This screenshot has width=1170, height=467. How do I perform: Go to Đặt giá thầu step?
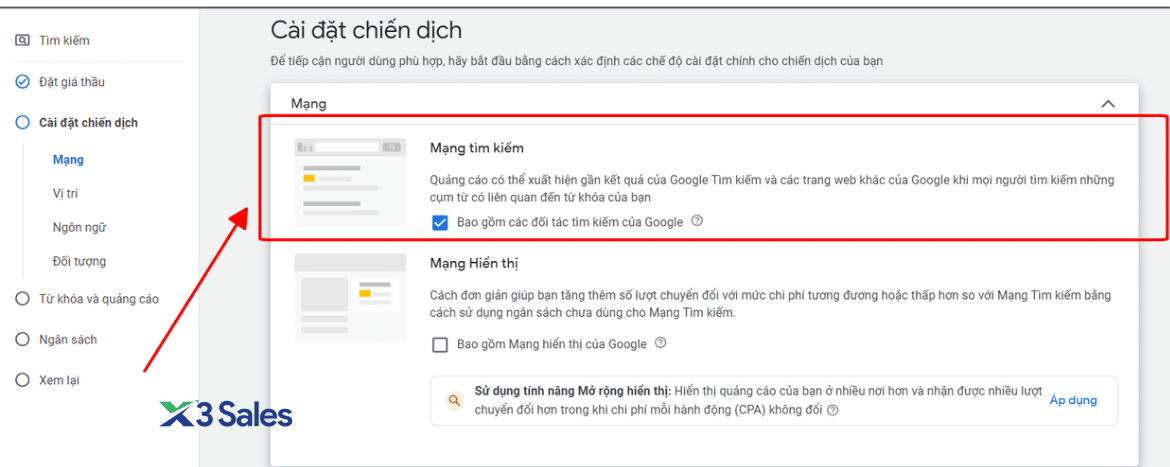click(x=72, y=81)
